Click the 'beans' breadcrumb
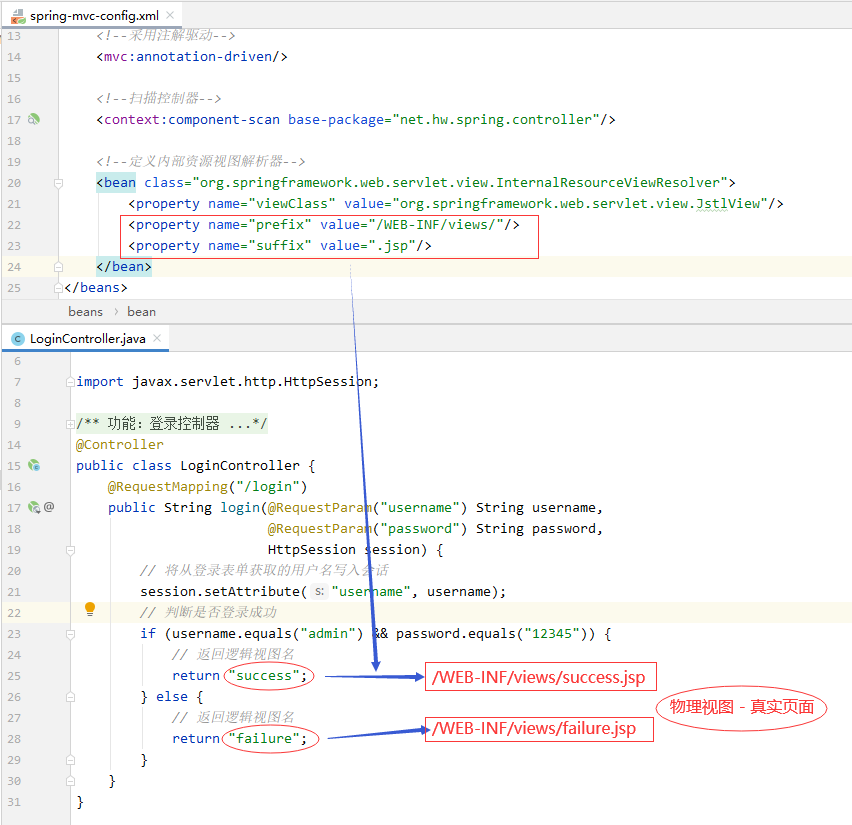Image resolution: width=852 pixels, height=825 pixels. 86,311
